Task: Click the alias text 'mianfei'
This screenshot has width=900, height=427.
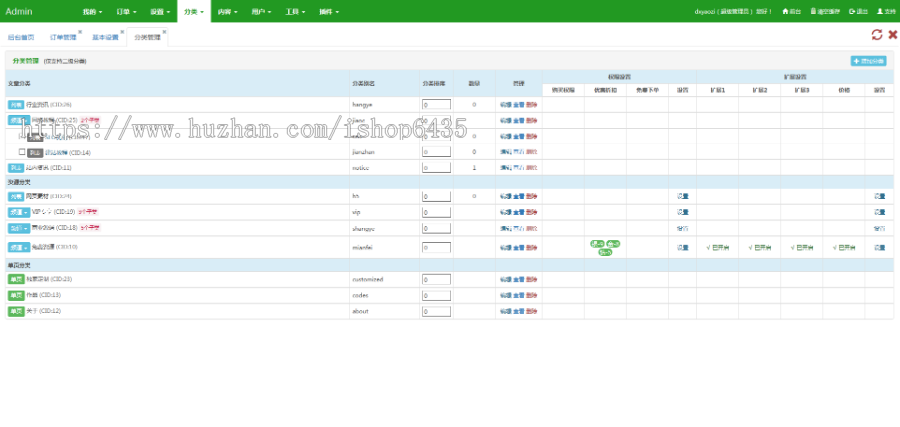Action: (x=362, y=247)
